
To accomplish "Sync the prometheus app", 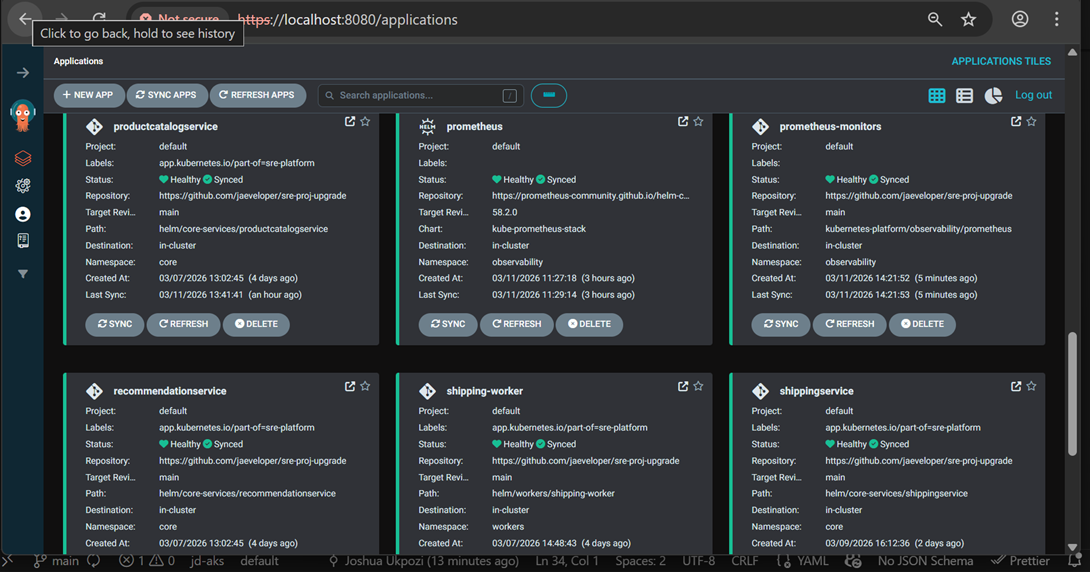I will point(448,324).
